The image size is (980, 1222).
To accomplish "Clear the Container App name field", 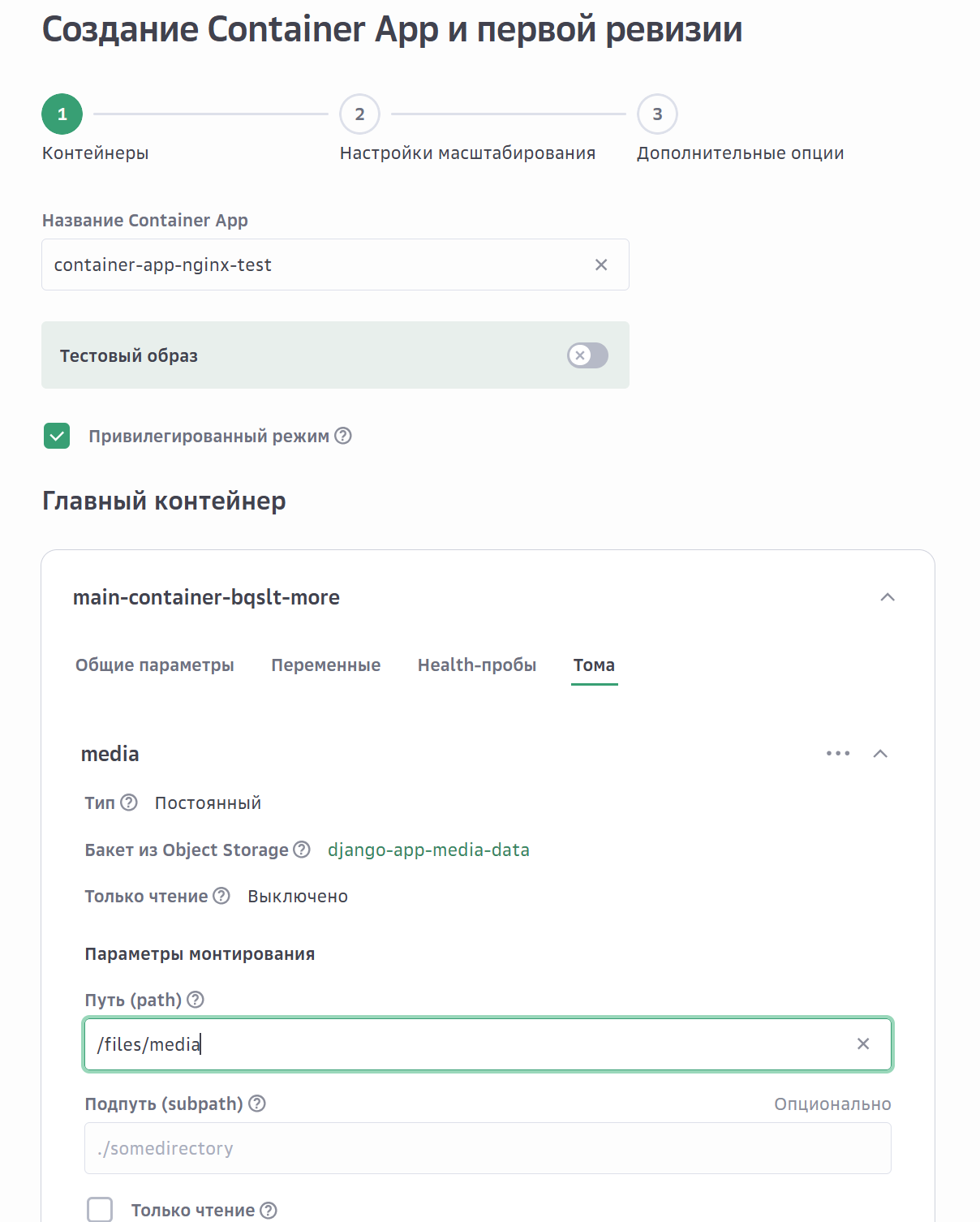I will (x=601, y=265).
